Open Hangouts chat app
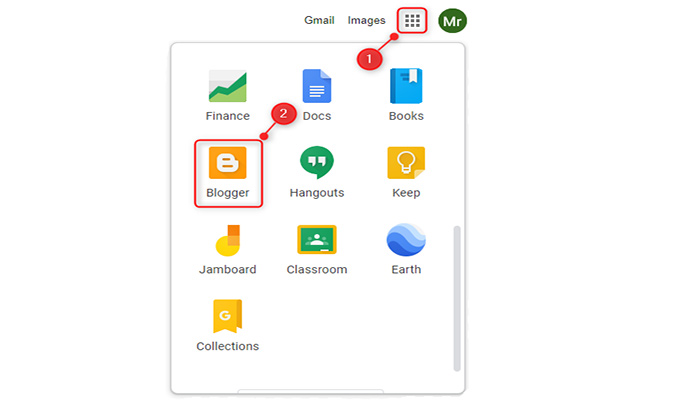This screenshot has height=400, width=700. point(317,173)
